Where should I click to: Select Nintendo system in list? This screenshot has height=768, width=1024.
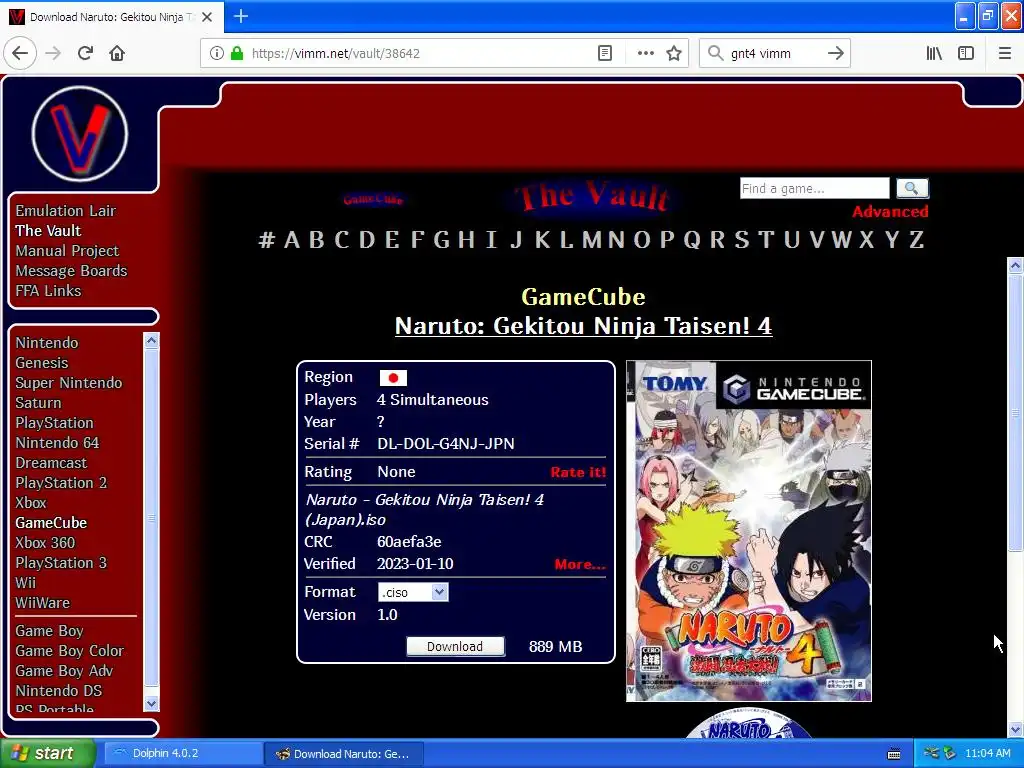[47, 343]
